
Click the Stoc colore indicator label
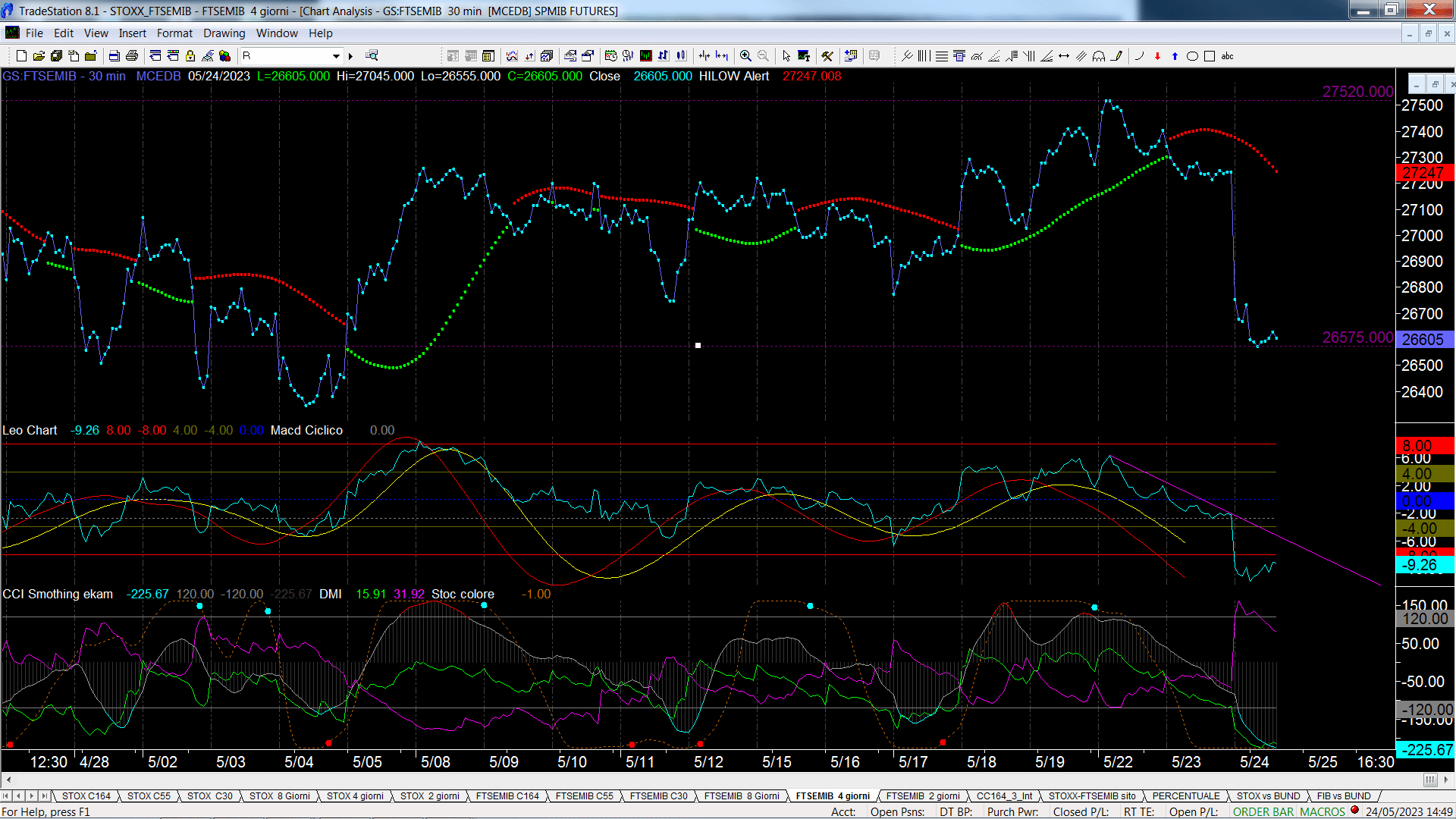pos(463,595)
